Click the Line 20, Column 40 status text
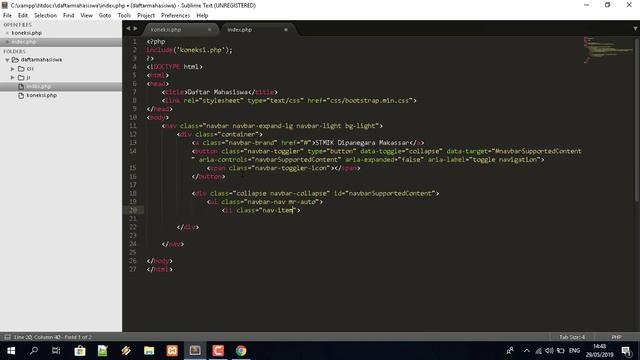This screenshot has height=360, width=640. tap(52, 337)
